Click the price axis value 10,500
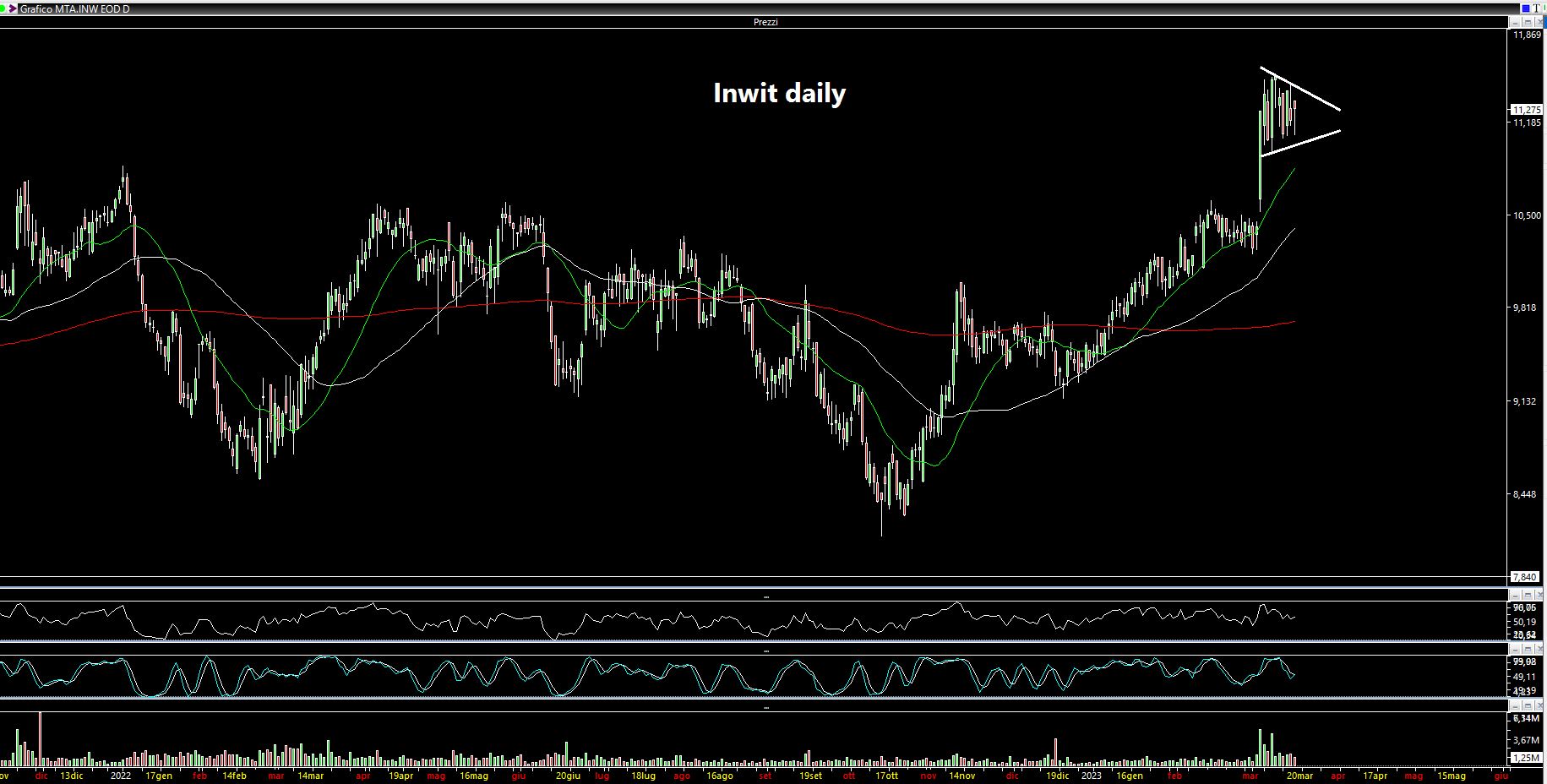The height and width of the screenshot is (784, 1547). (x=1528, y=215)
